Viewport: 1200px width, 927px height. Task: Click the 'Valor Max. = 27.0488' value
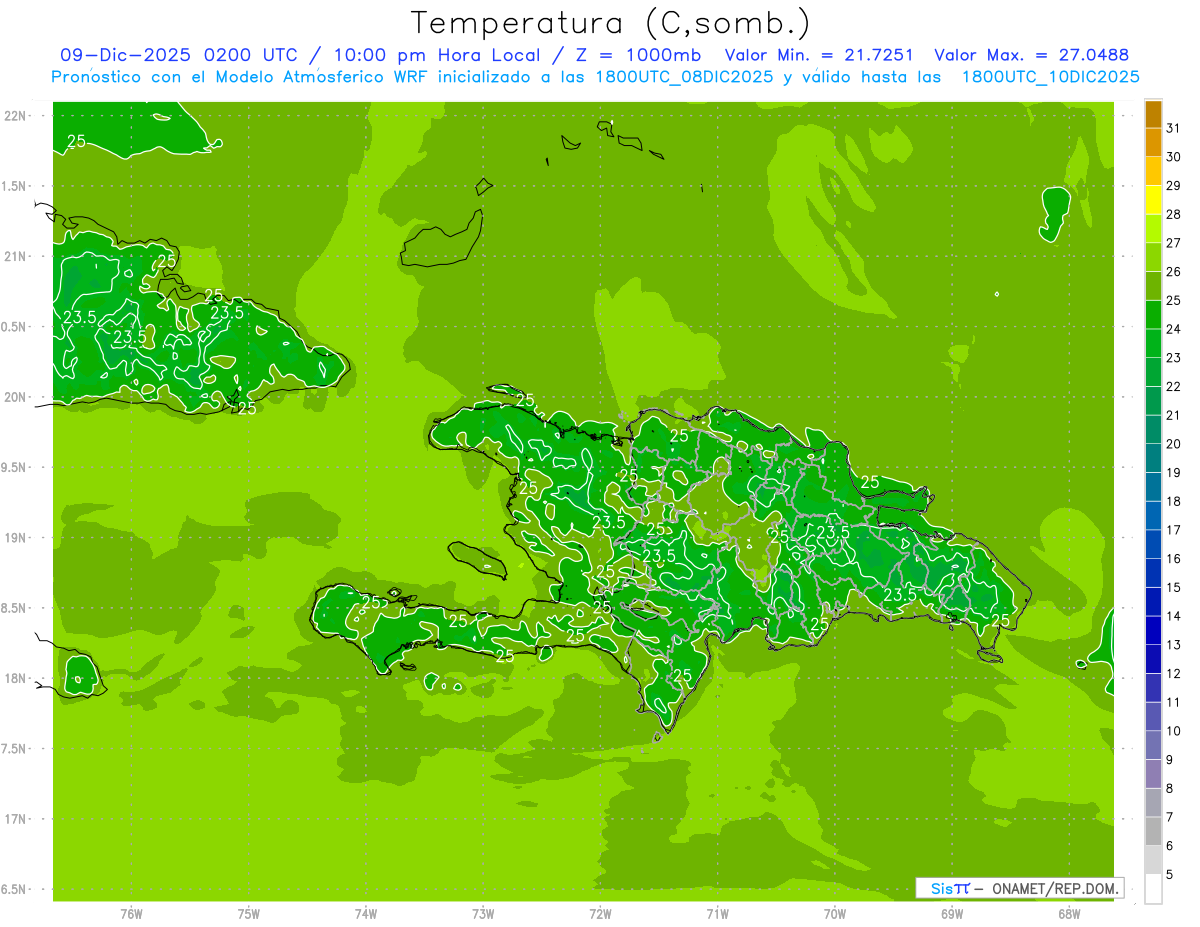[1031, 55]
